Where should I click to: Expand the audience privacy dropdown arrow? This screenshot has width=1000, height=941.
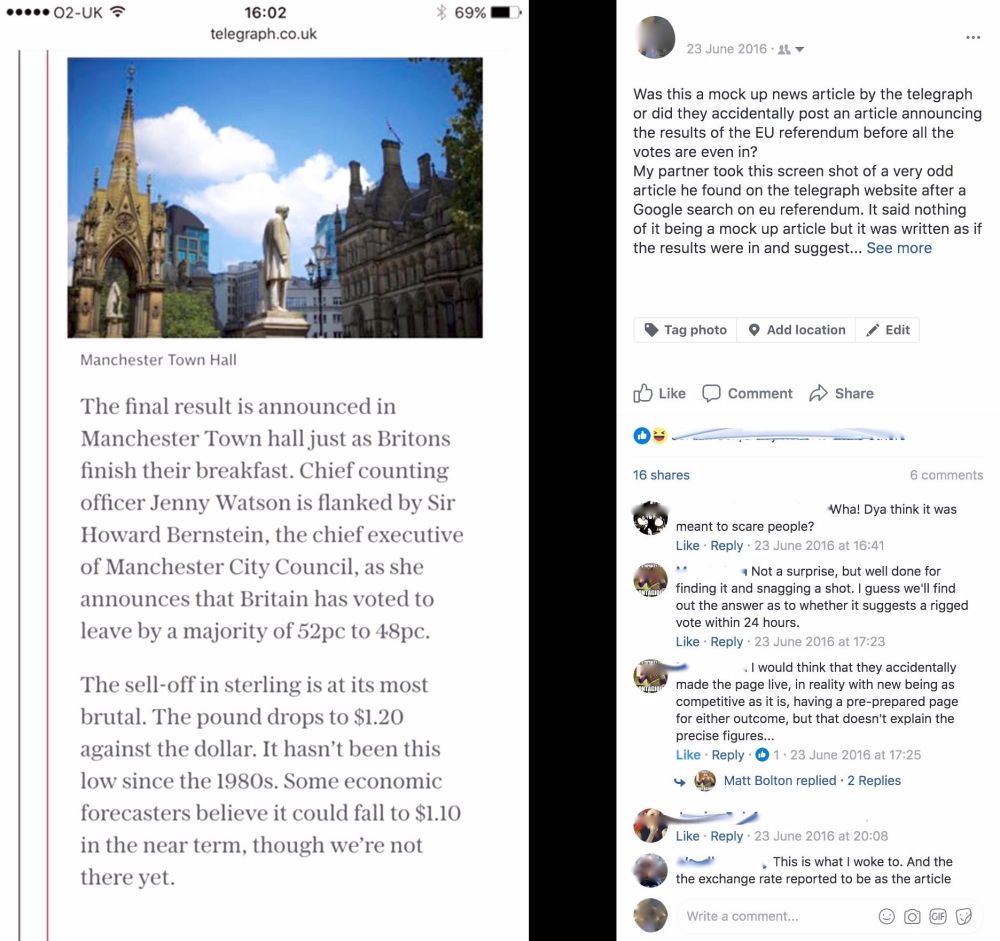click(799, 50)
